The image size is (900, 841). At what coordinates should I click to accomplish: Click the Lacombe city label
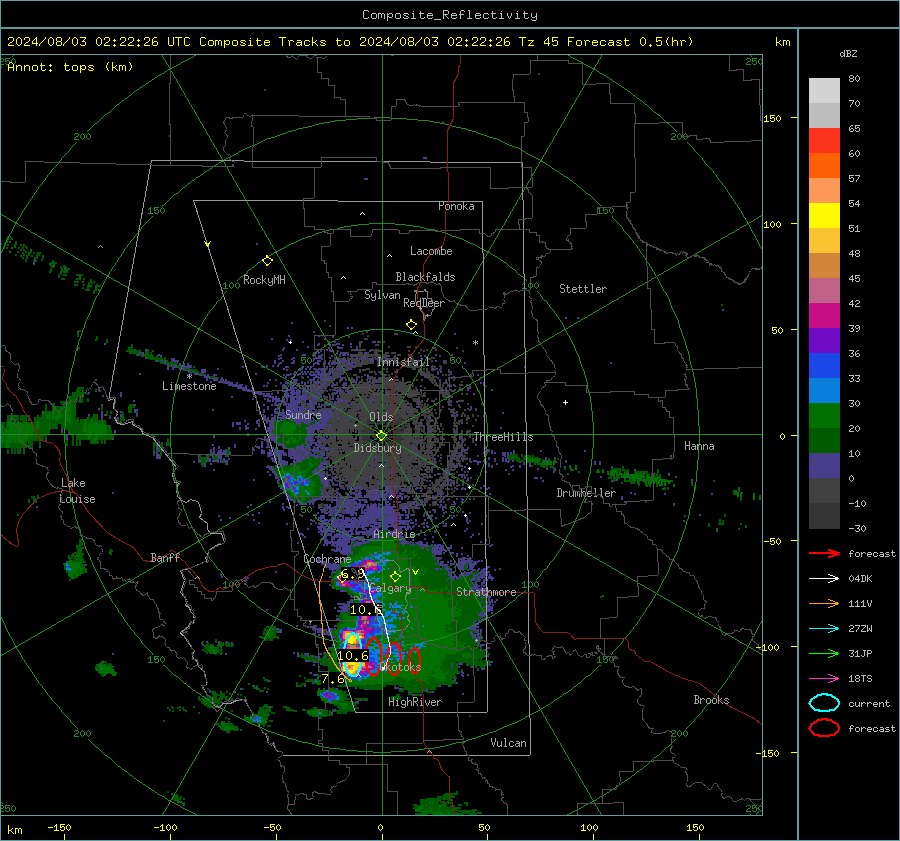coord(431,251)
